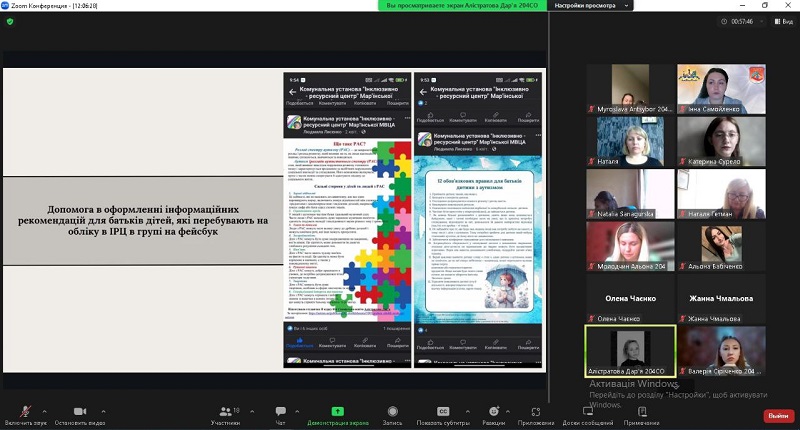The image size is (800, 430).
Task: Click the green encryption shield icon
Action: point(10,21)
